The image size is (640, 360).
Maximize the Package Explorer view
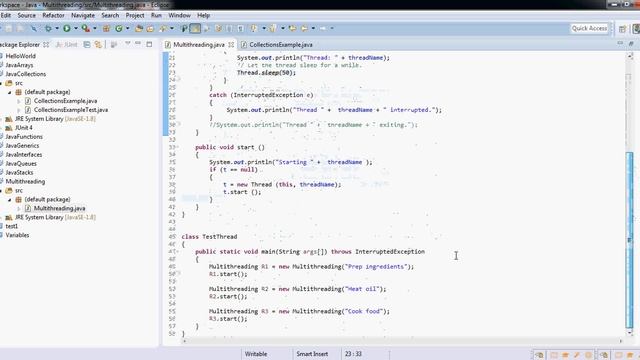click(149, 44)
